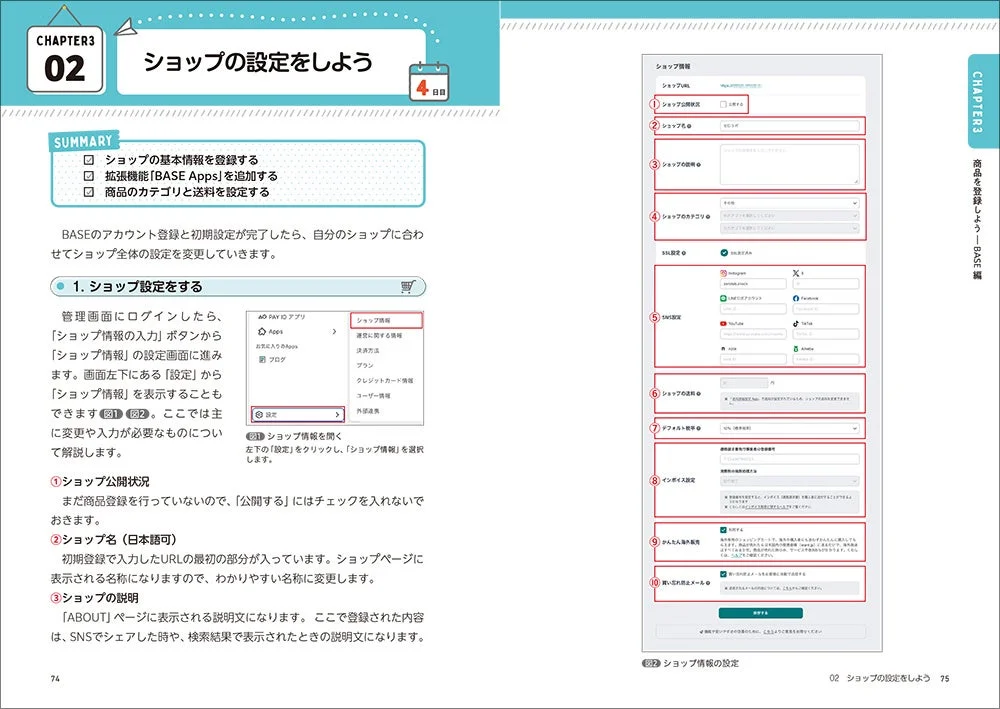Click the ショップ名 text field
Image resolution: width=1000 pixels, height=709 pixels.
click(790, 126)
